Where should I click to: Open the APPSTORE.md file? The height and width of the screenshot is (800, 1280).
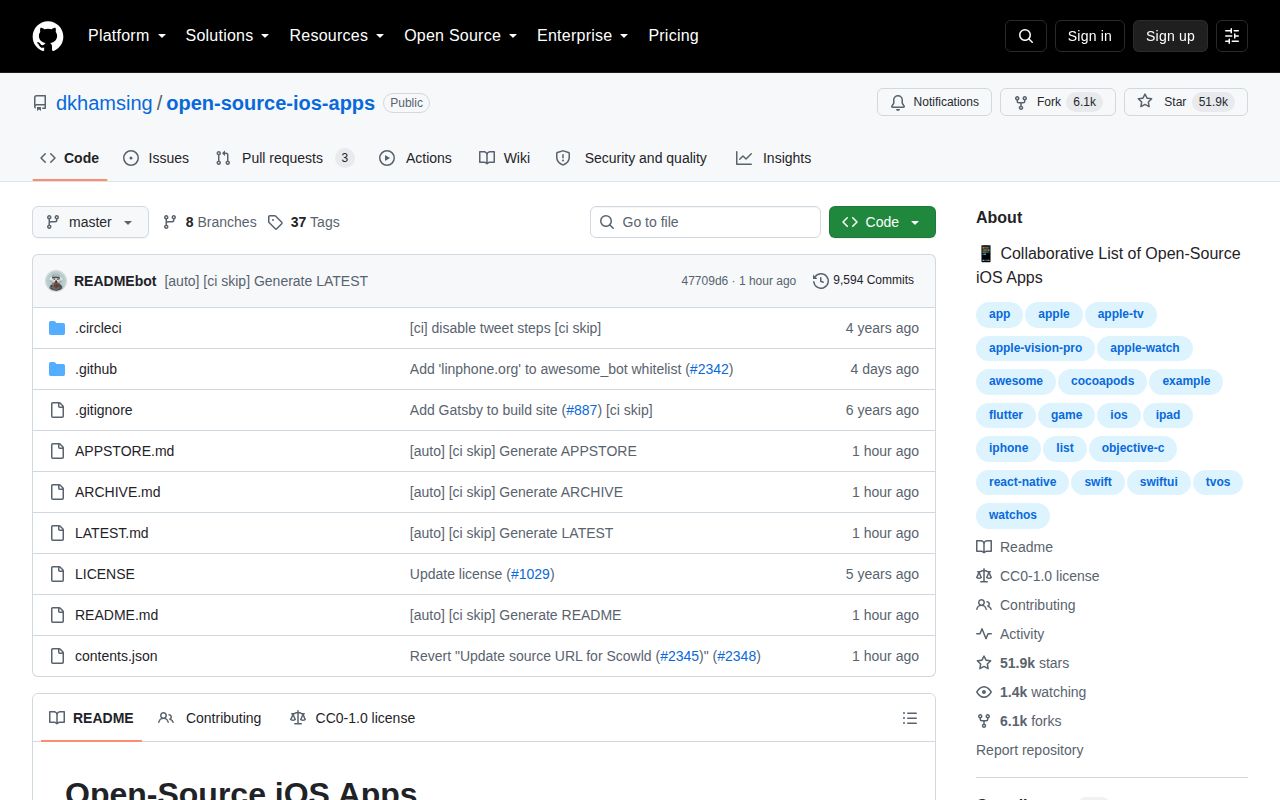(124, 451)
